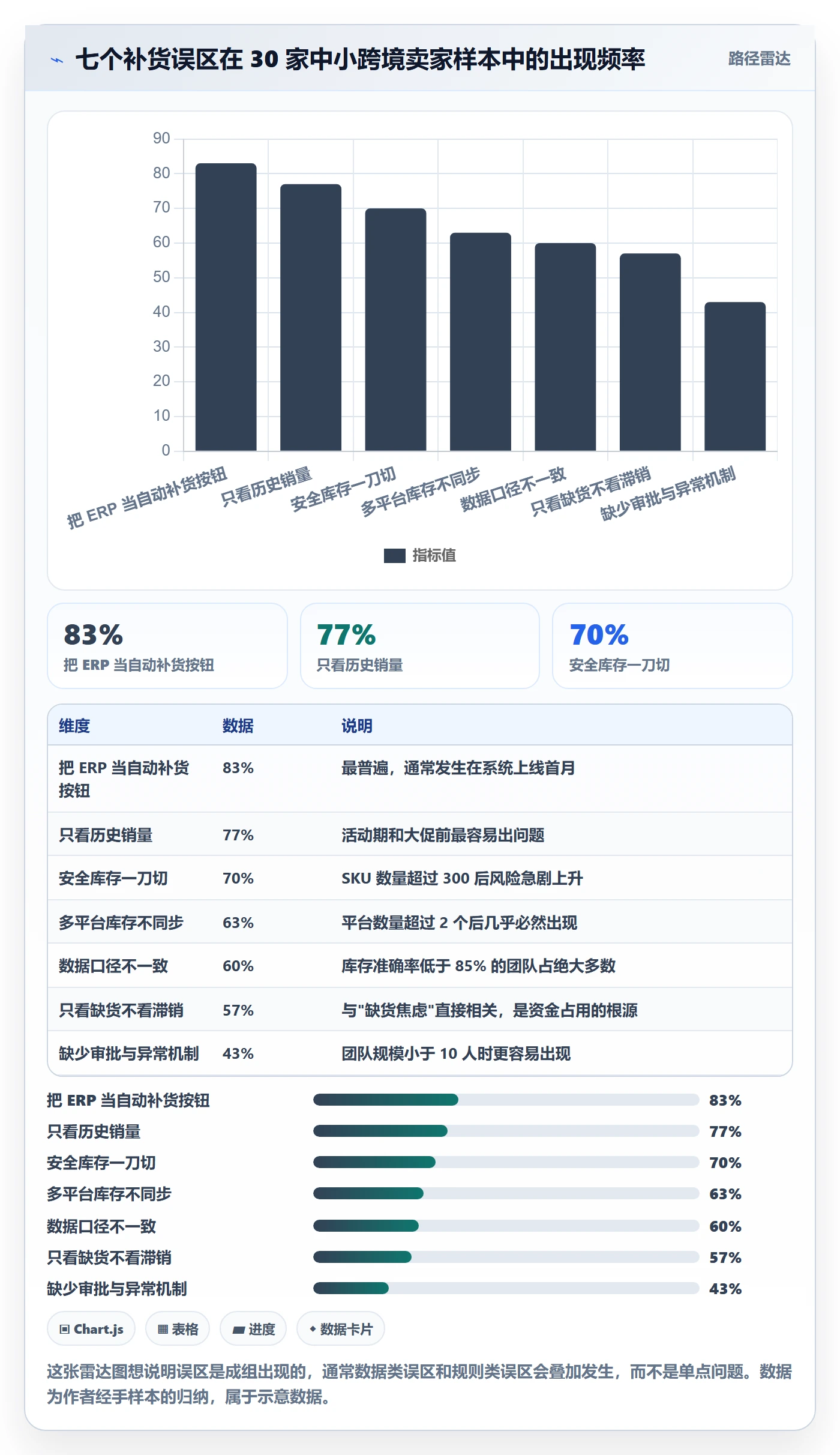Click the chart bar for 安全库存一刀切
Viewport: 840px width, 1455px height.
[x=395, y=330]
